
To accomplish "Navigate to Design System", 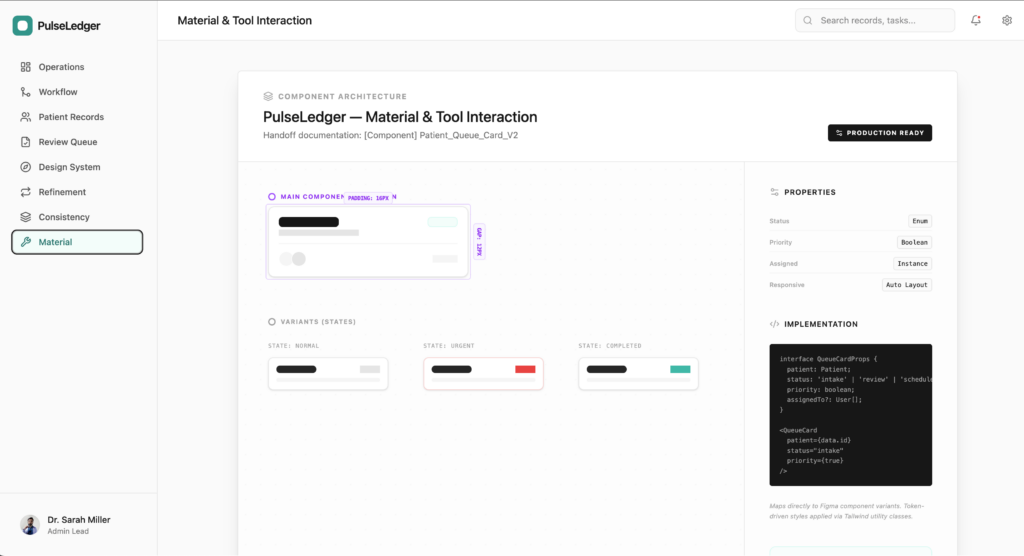I will pos(77,167).
